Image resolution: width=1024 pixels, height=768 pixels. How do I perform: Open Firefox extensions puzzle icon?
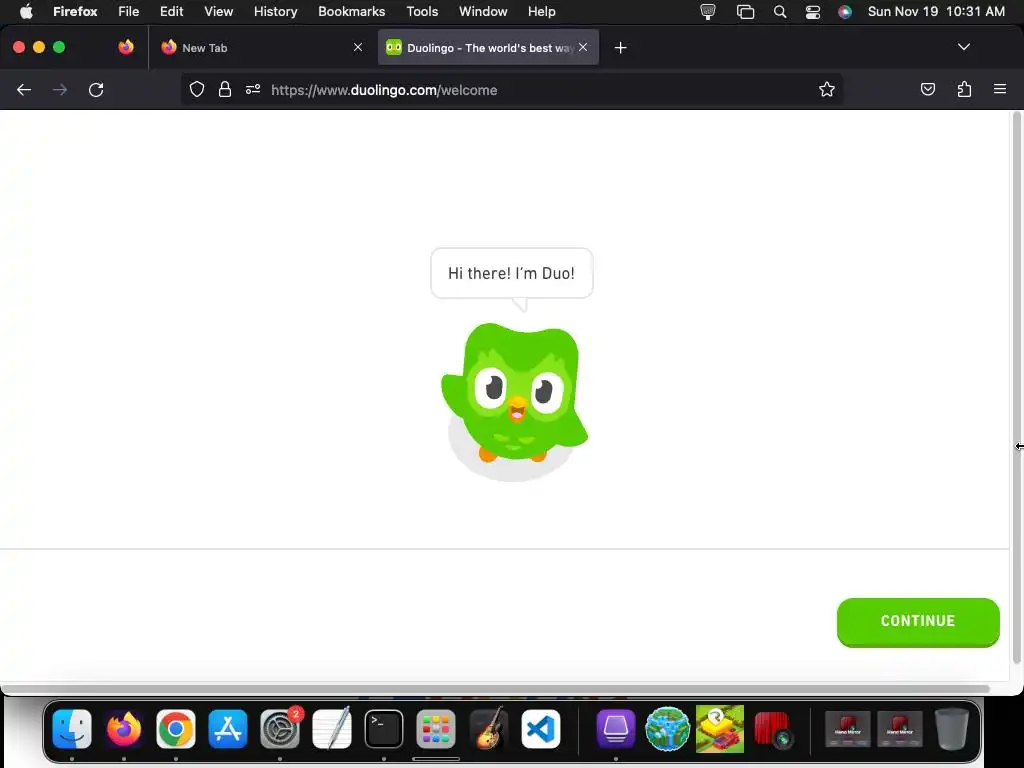click(x=964, y=89)
